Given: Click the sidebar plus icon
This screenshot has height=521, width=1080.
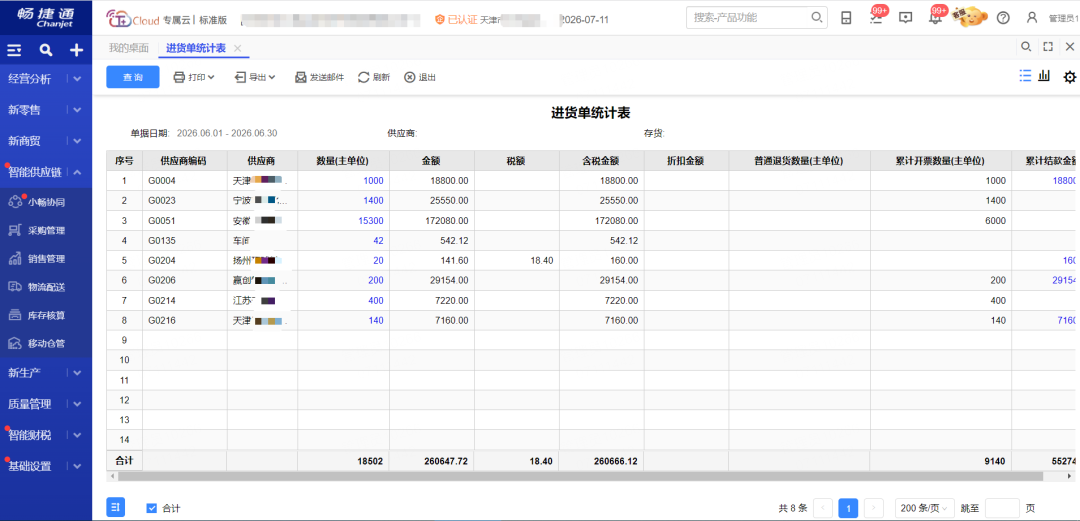Looking at the screenshot, I should pos(76,50).
